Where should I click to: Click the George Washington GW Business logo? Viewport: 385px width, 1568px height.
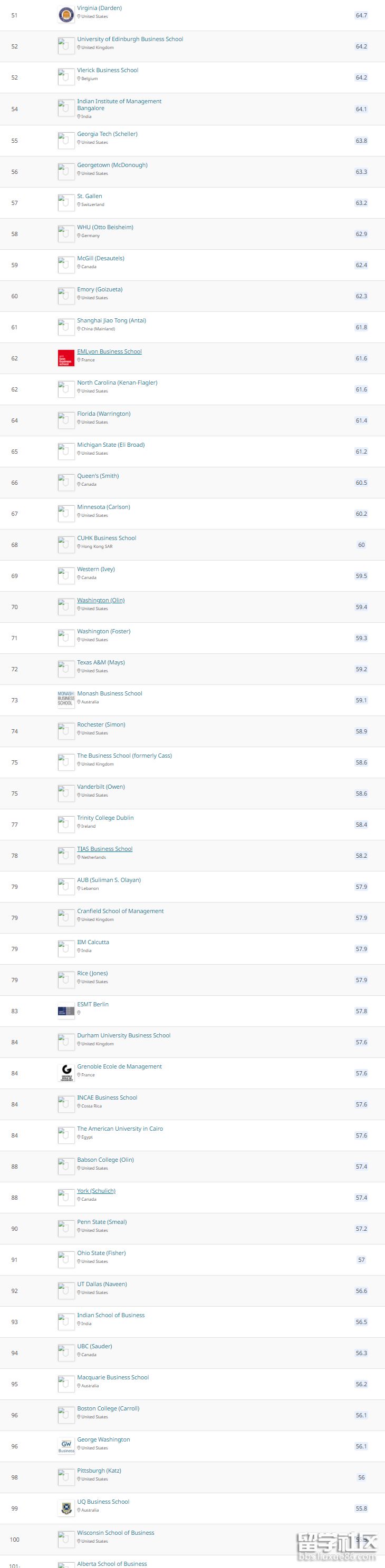click(x=66, y=1446)
